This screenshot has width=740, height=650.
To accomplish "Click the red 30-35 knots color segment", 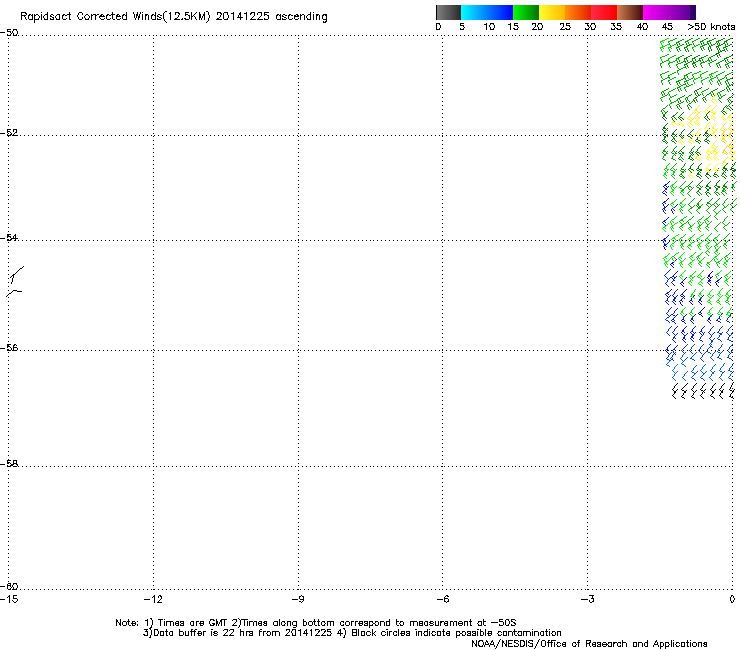I will (x=604, y=12).
